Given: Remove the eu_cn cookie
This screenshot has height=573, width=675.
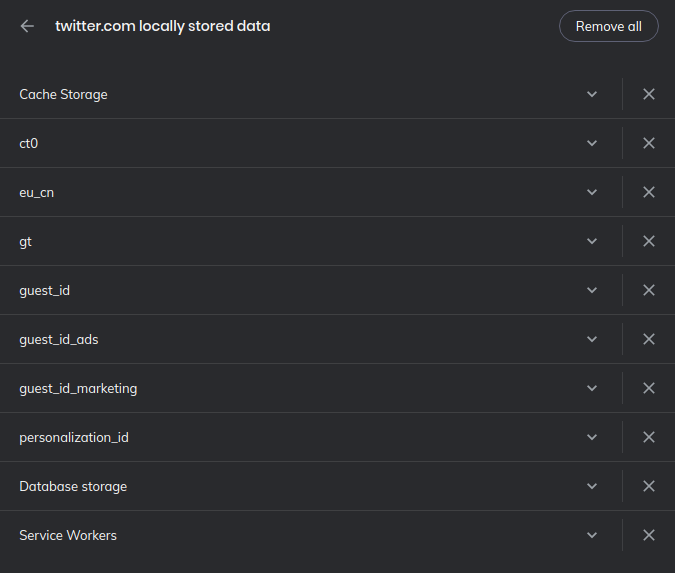Looking at the screenshot, I should coord(649,192).
